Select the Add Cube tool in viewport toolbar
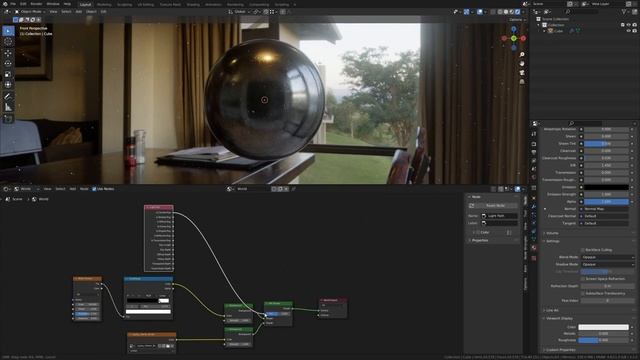 tap(8, 119)
